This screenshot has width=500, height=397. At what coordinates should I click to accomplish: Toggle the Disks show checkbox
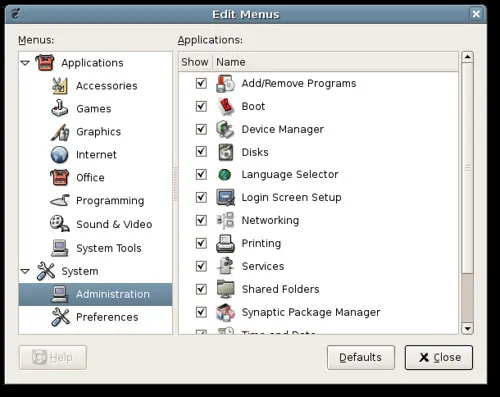201,152
